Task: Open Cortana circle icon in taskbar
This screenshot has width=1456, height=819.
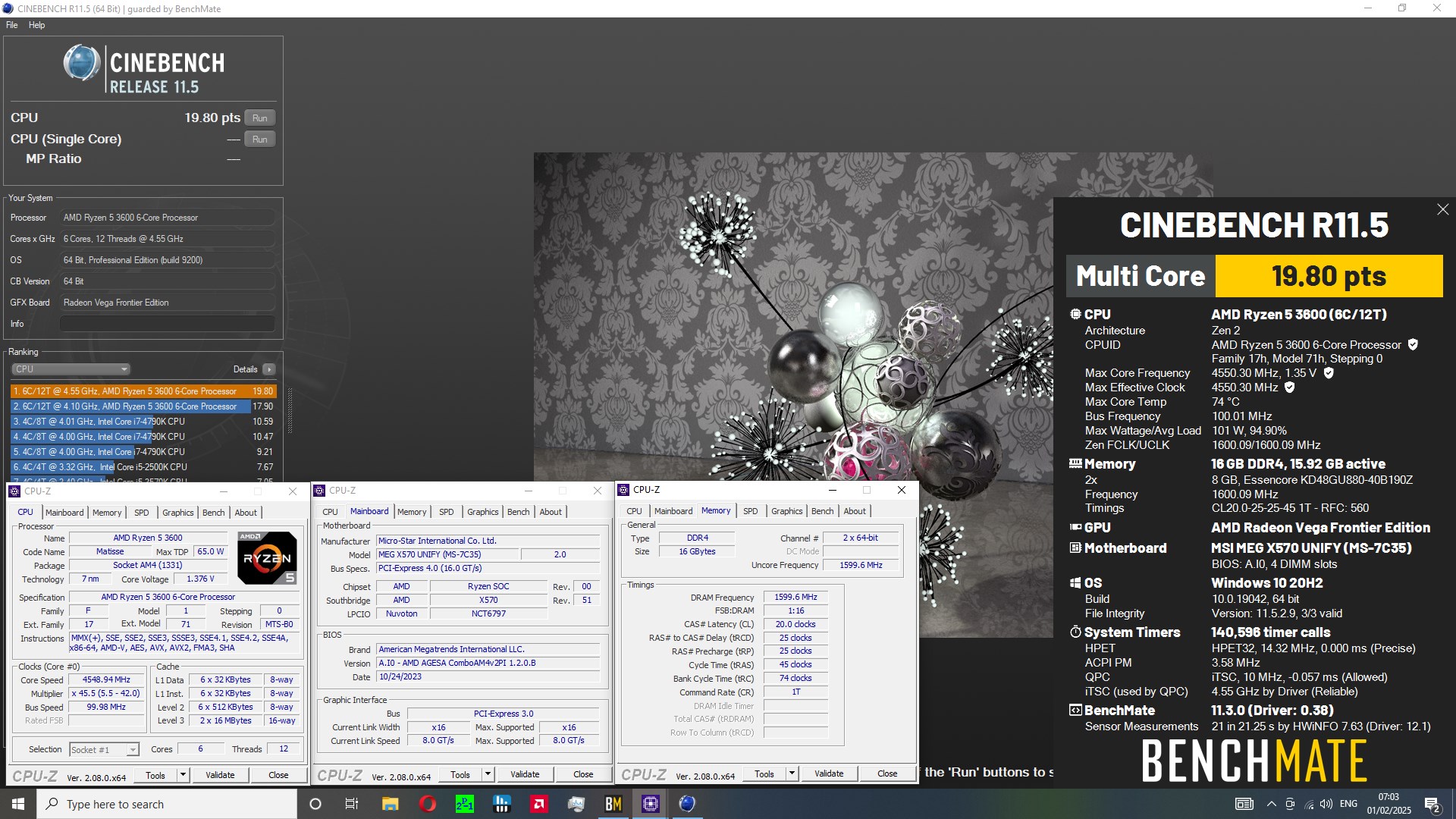Action: pos(315,804)
